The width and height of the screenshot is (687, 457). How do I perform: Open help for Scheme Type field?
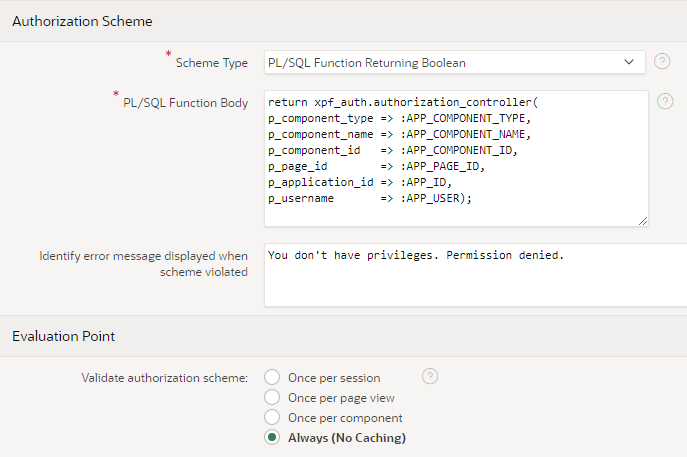pos(662,61)
